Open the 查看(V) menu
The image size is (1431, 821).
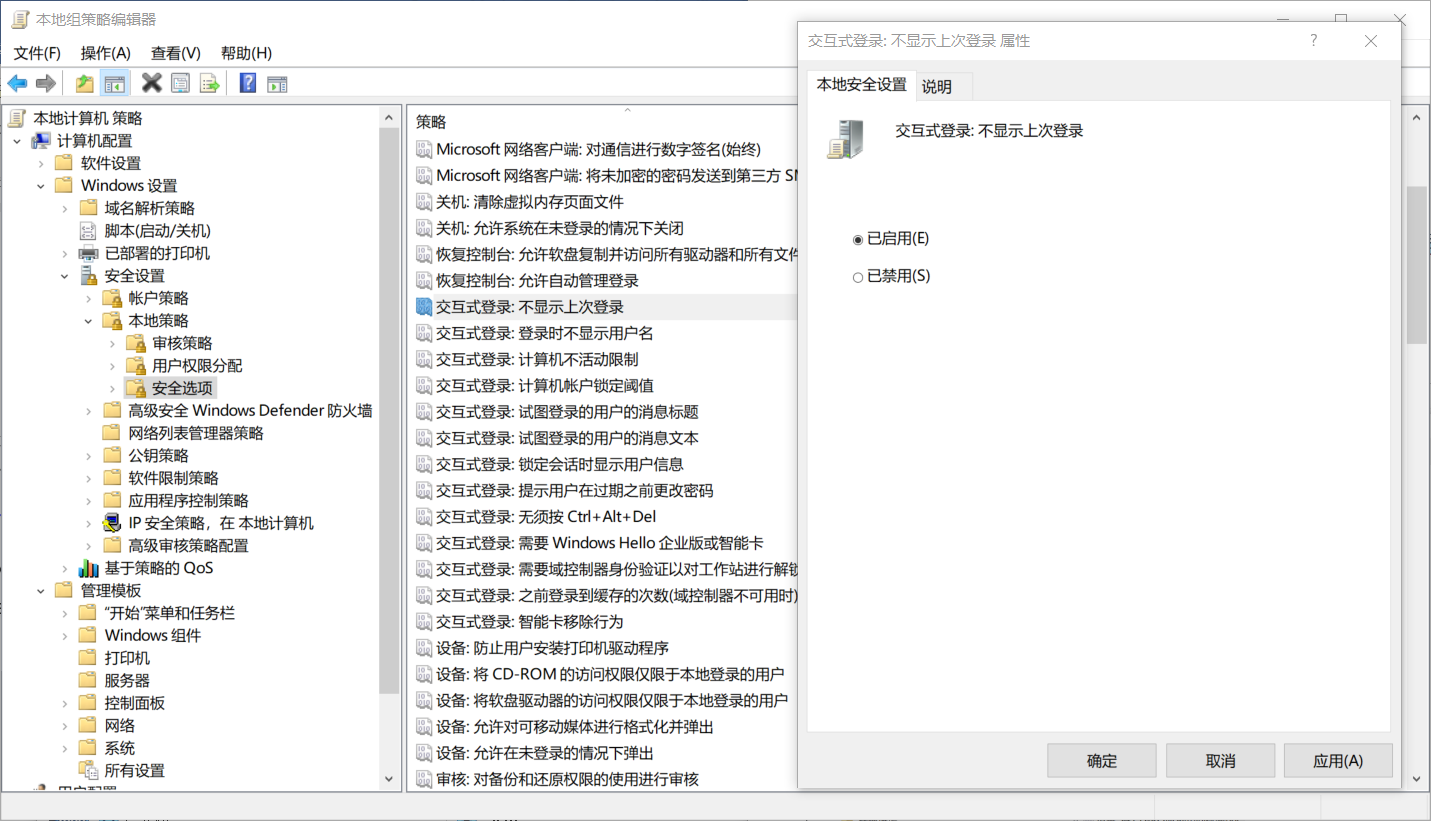pos(176,53)
